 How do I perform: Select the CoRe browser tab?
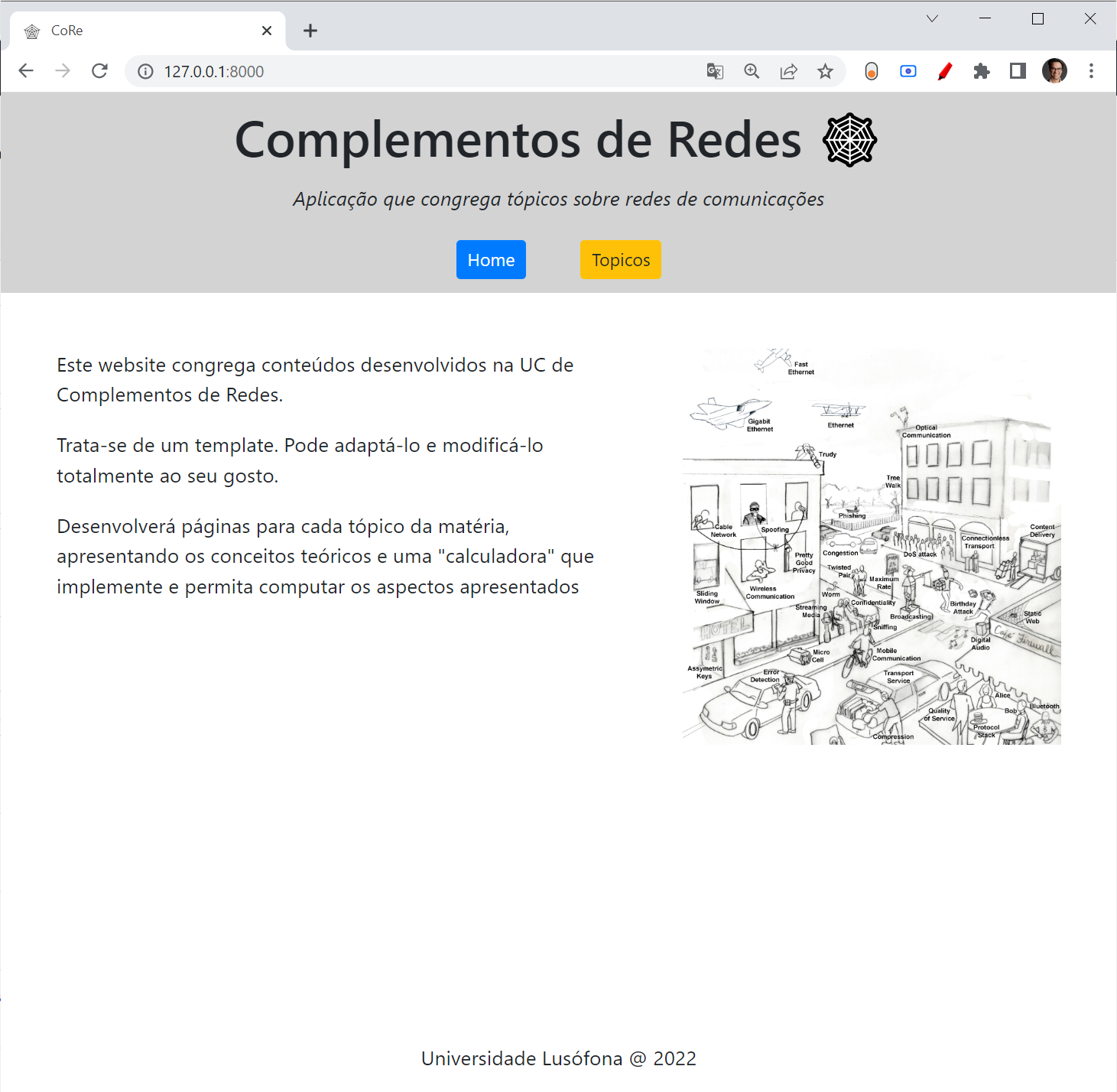[115, 31]
